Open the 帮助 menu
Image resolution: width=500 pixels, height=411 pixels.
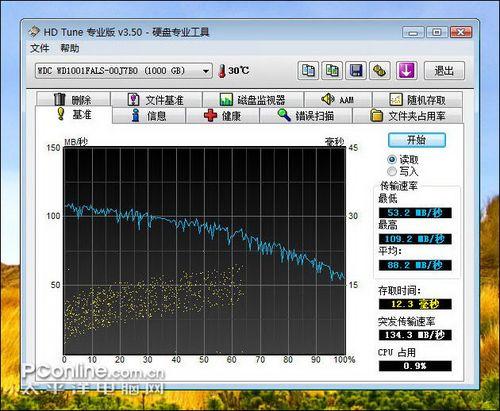tap(70, 48)
